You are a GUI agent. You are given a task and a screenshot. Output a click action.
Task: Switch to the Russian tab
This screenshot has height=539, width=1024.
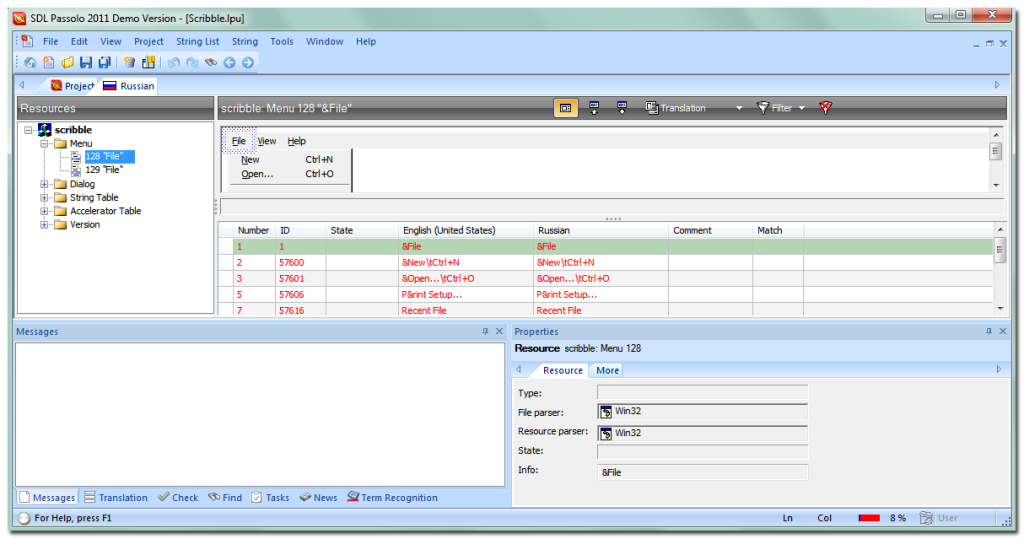[129, 86]
